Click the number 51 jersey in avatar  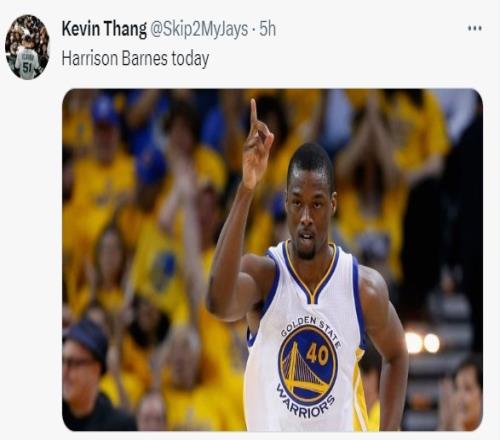click(x=27, y=64)
